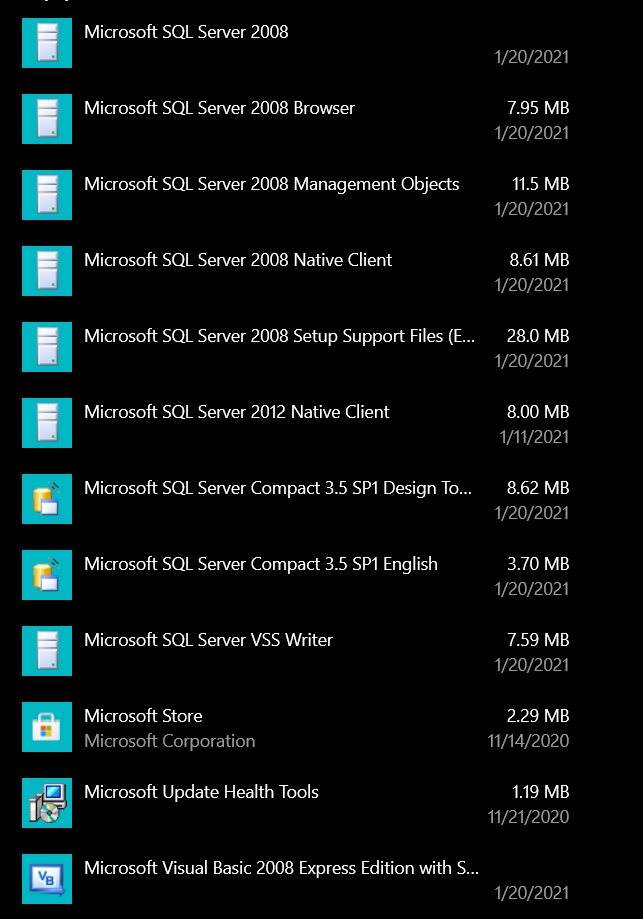
Task: Click the SQL Server 2008 Setup Support Files icon
Action: 47,347
